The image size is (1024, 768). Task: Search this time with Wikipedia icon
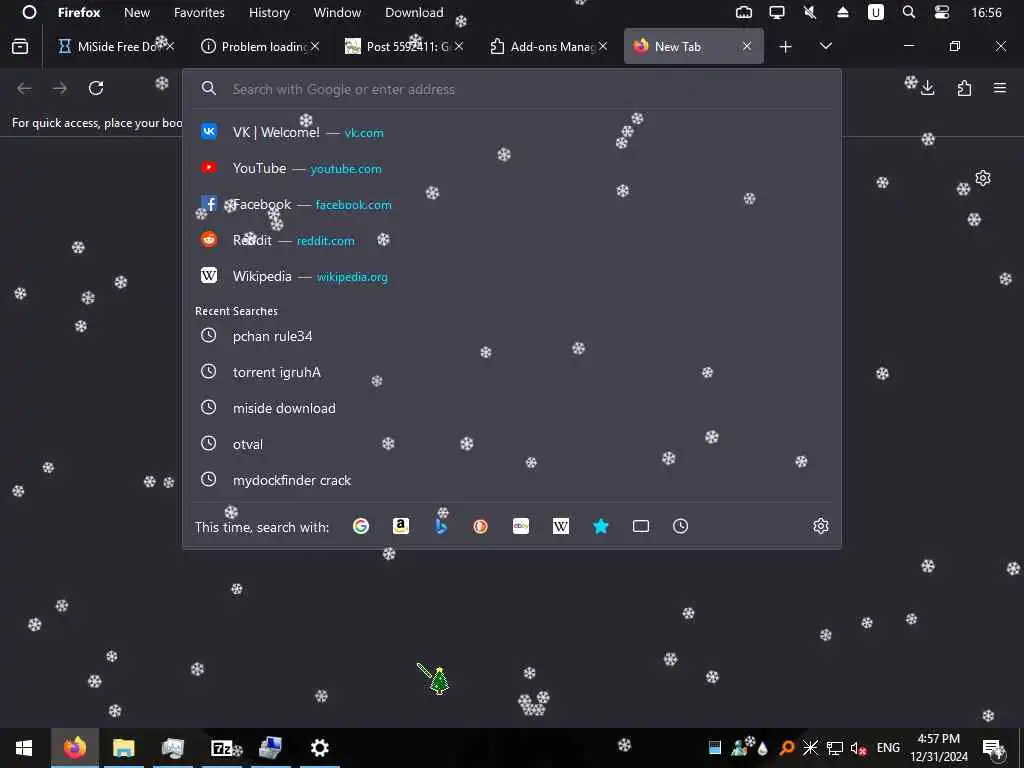[561, 526]
